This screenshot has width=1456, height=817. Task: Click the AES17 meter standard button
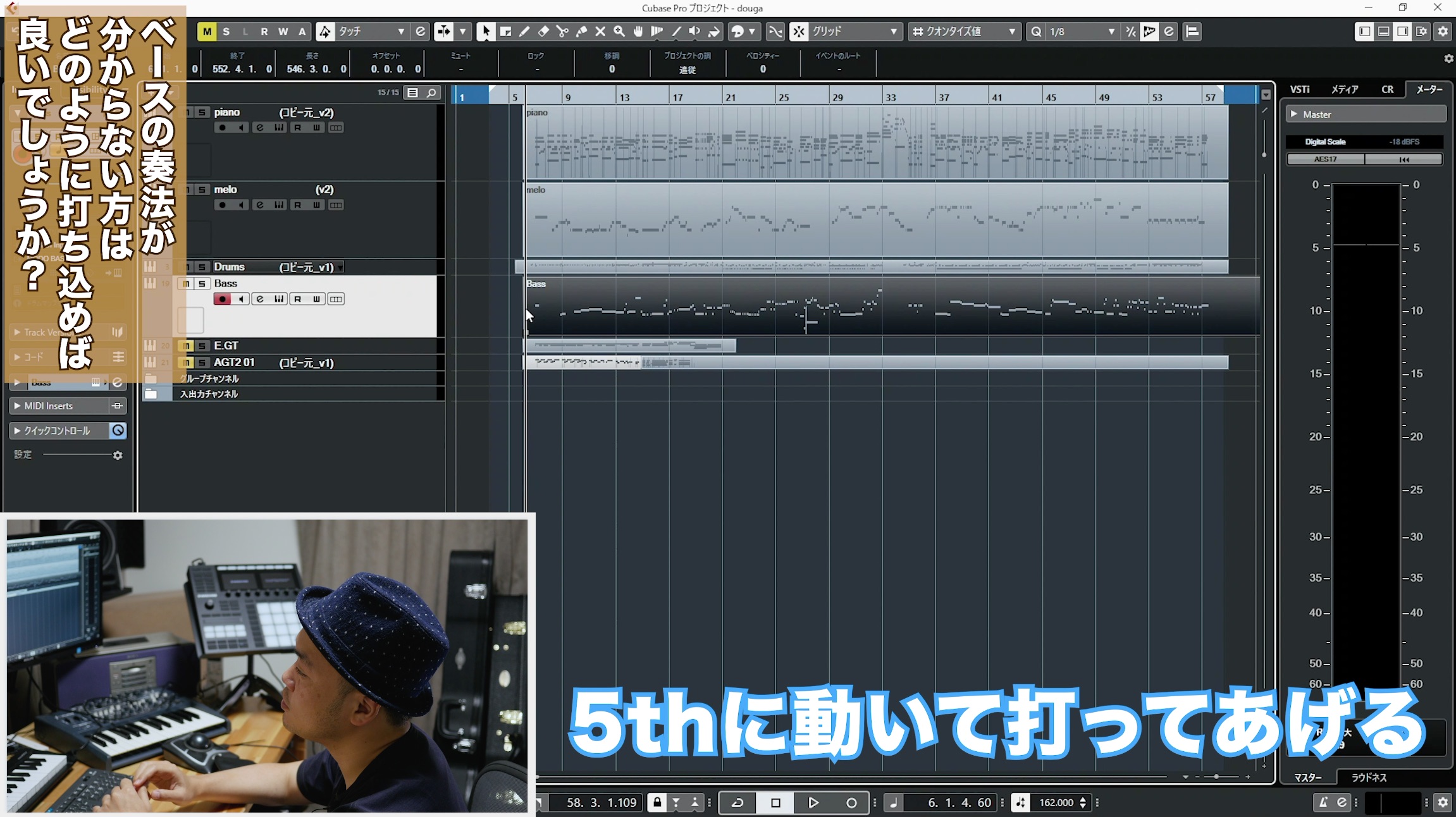point(1325,159)
